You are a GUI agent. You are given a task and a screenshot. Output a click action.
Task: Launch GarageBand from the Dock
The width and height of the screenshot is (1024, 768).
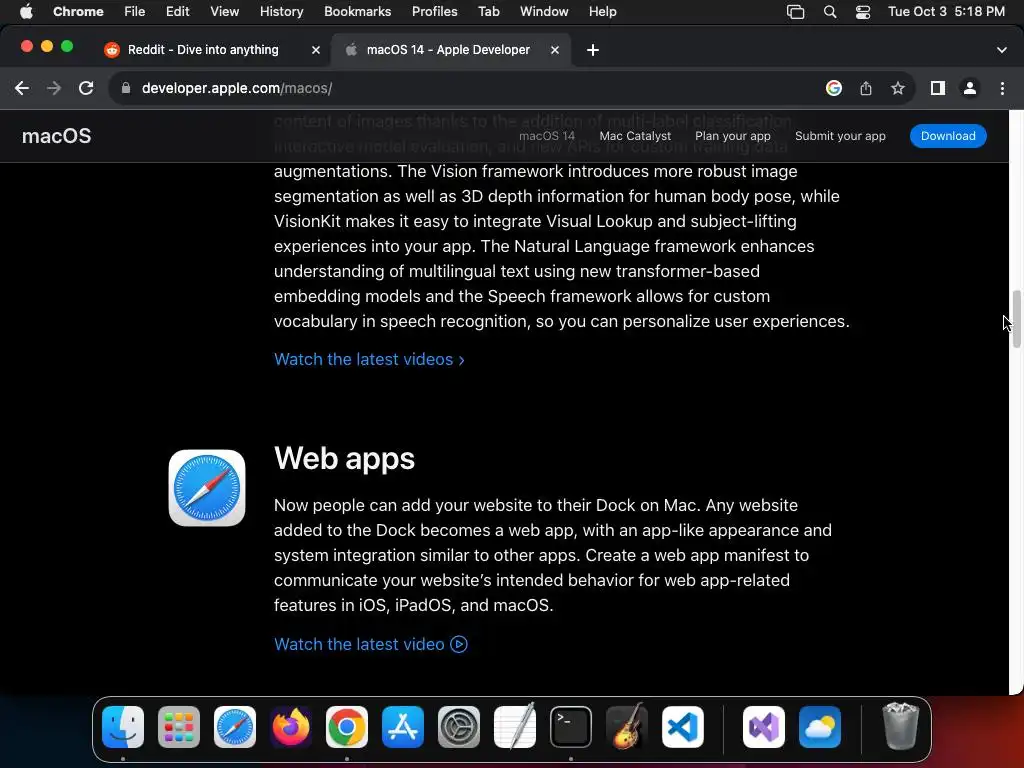coord(627,727)
